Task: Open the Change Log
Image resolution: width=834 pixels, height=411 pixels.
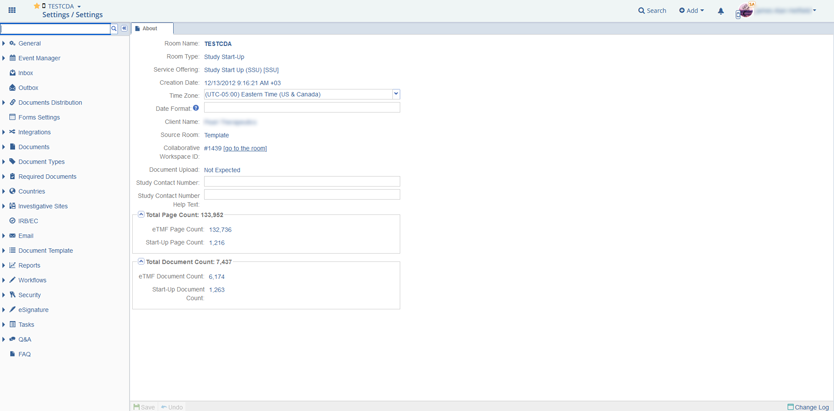Action: coord(808,407)
